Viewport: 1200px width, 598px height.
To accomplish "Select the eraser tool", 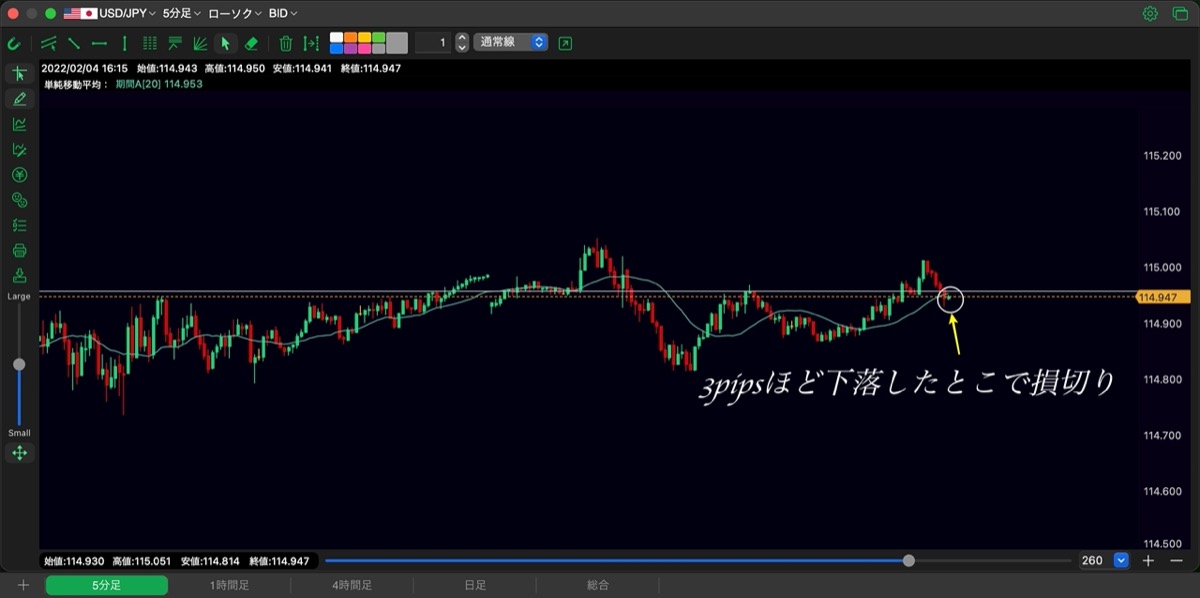I will click(x=251, y=43).
